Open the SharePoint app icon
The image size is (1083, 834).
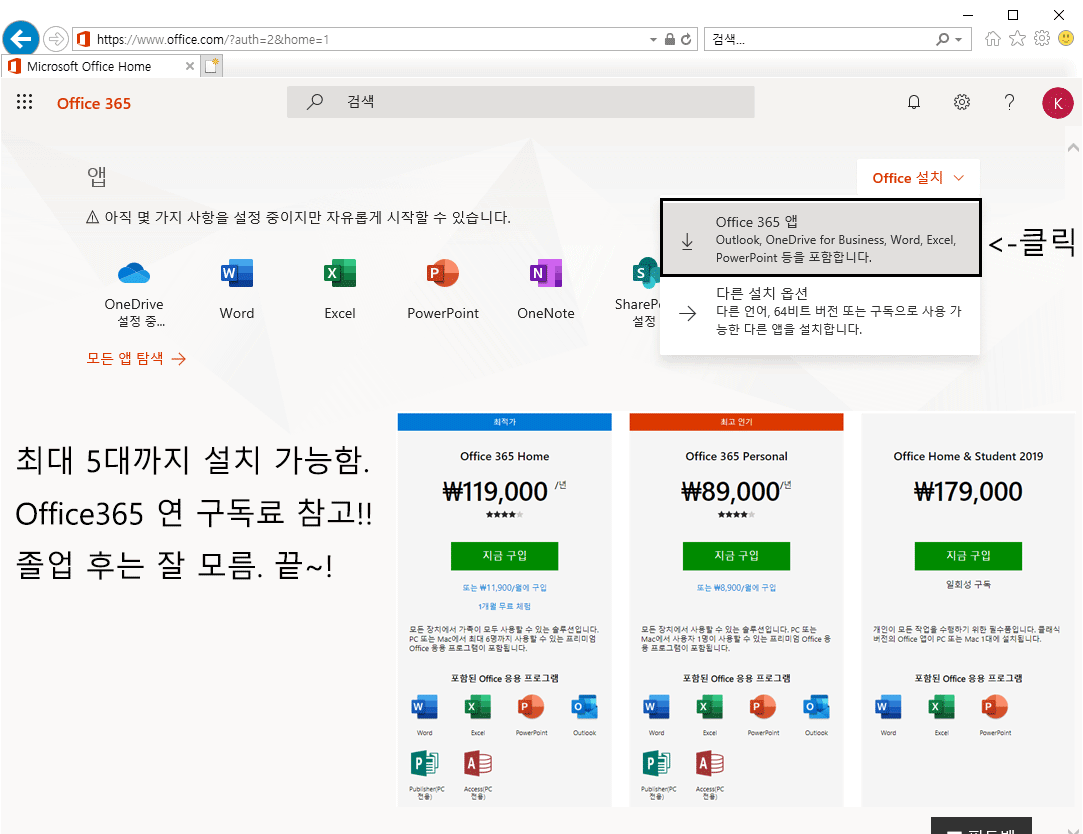[646, 274]
